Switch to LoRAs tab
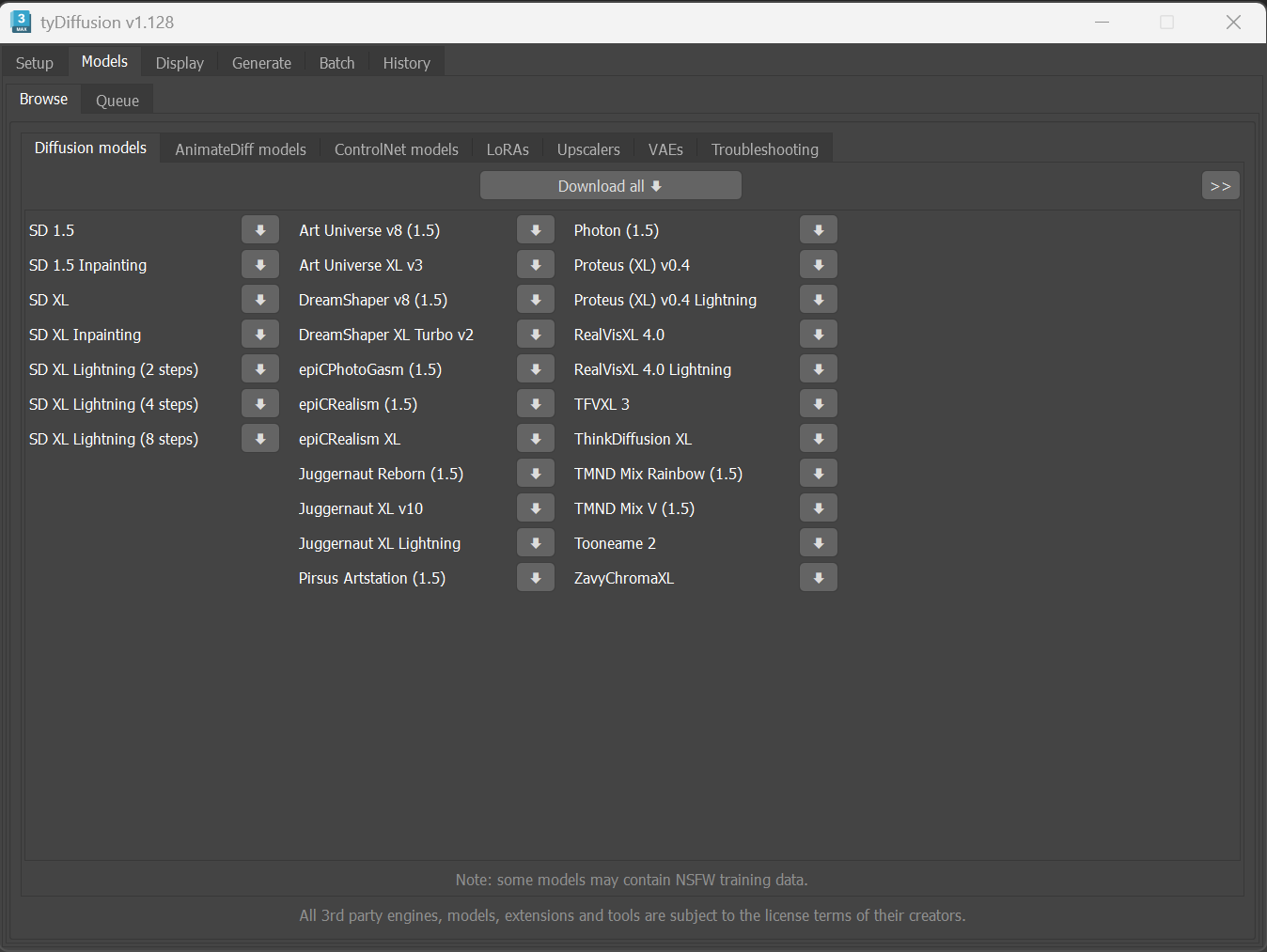Screen dimensions: 1267x952 point(508,149)
